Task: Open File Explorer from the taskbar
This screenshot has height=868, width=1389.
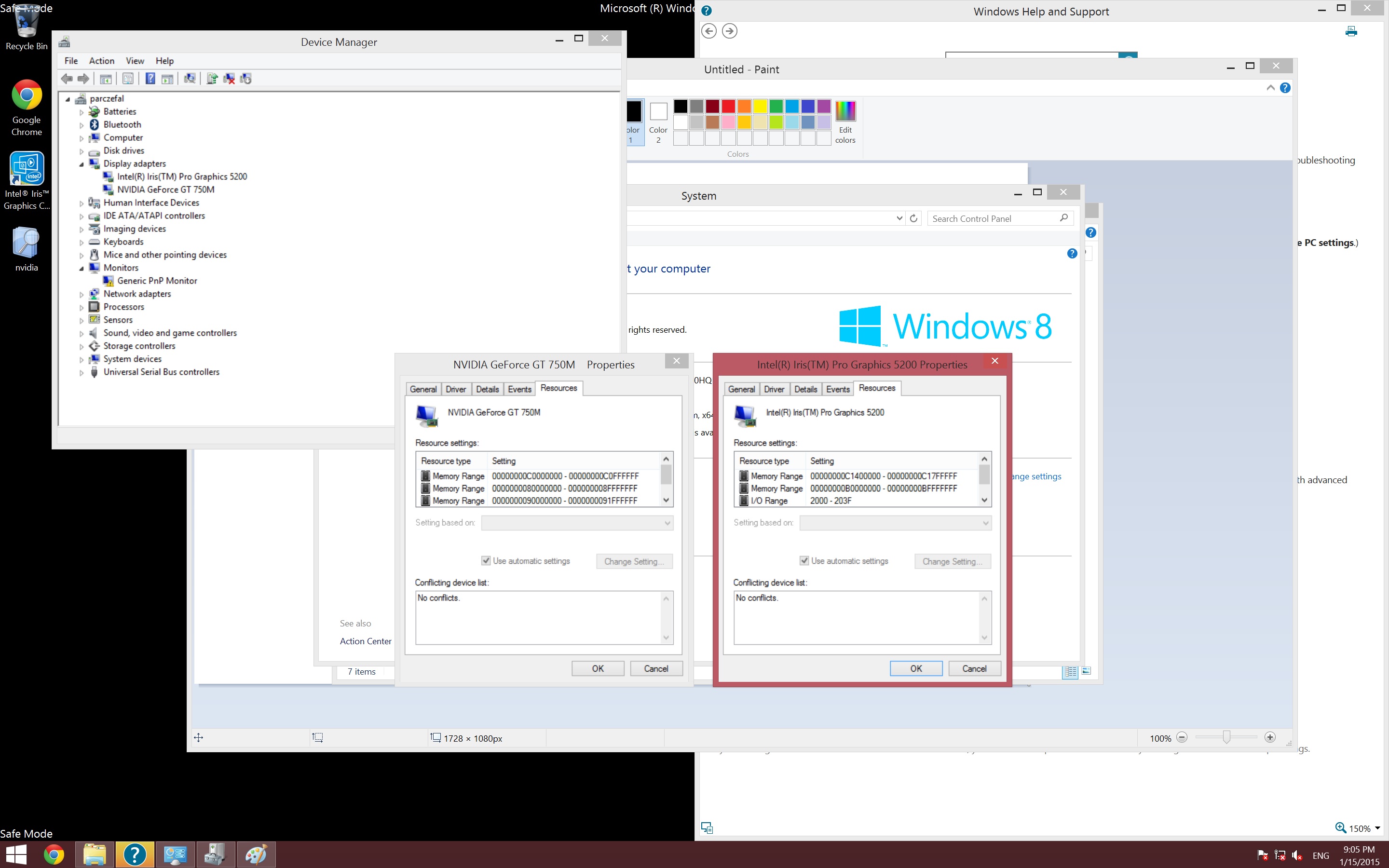Action: [95, 855]
